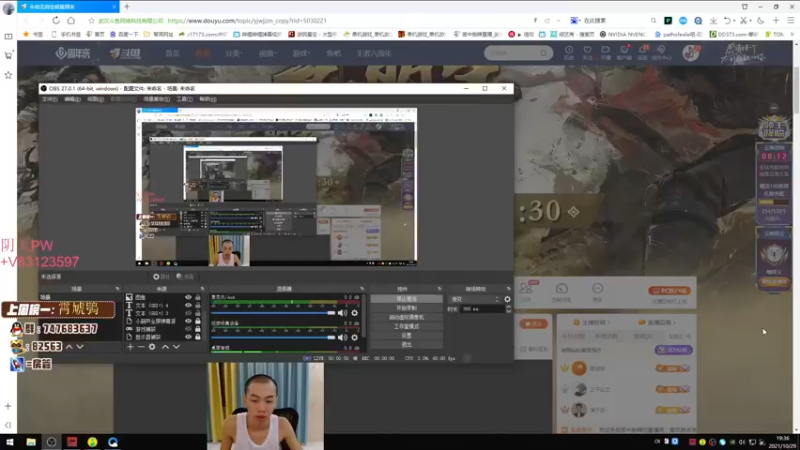The width and height of the screenshot is (800, 450).
Task: Open the 麦克风/Aux audio settings gear
Action: (x=355, y=313)
